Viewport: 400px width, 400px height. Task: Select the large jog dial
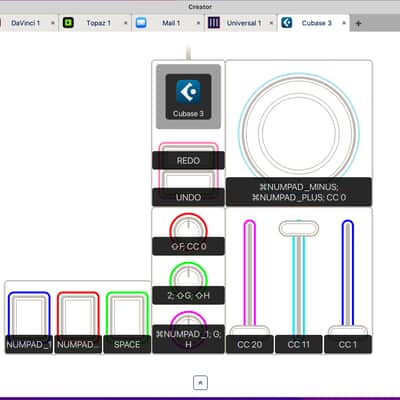[x=299, y=132]
